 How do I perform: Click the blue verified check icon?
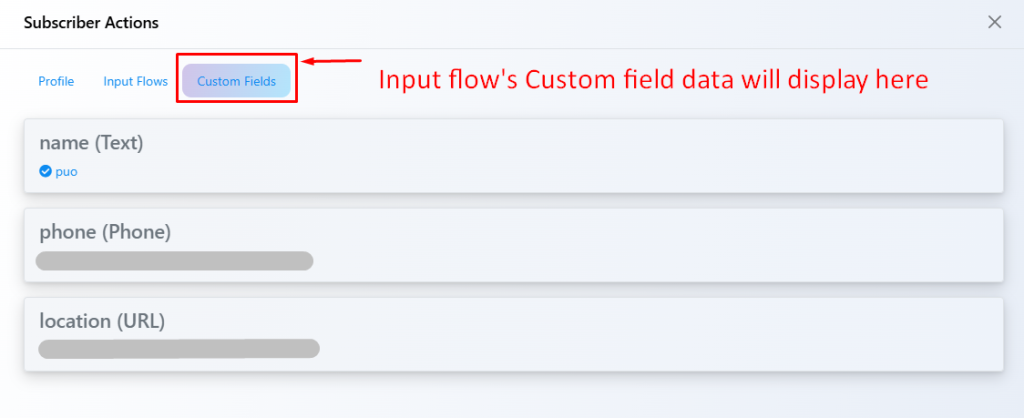45,171
